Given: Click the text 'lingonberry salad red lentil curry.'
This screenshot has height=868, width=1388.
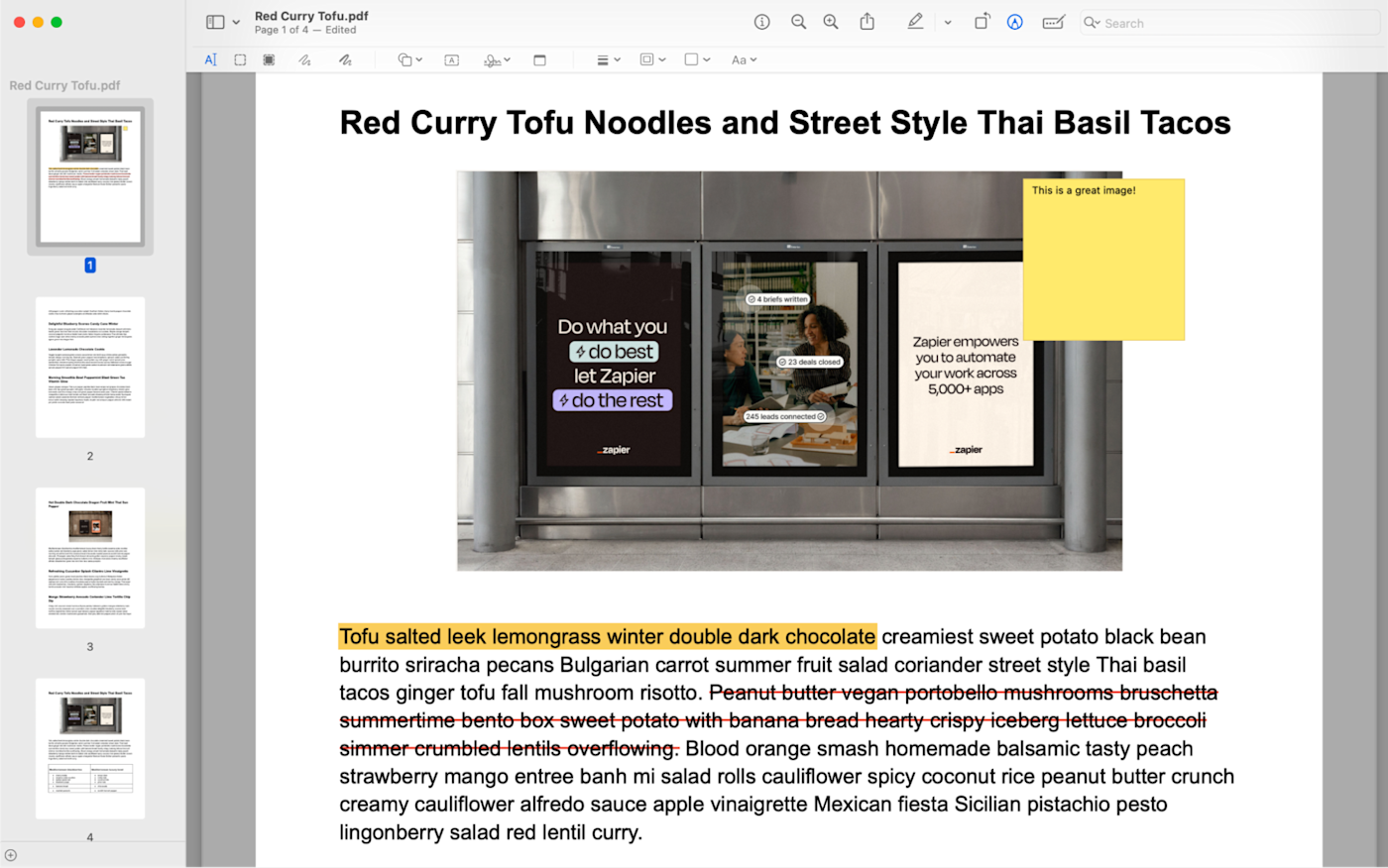Looking at the screenshot, I should [x=491, y=832].
